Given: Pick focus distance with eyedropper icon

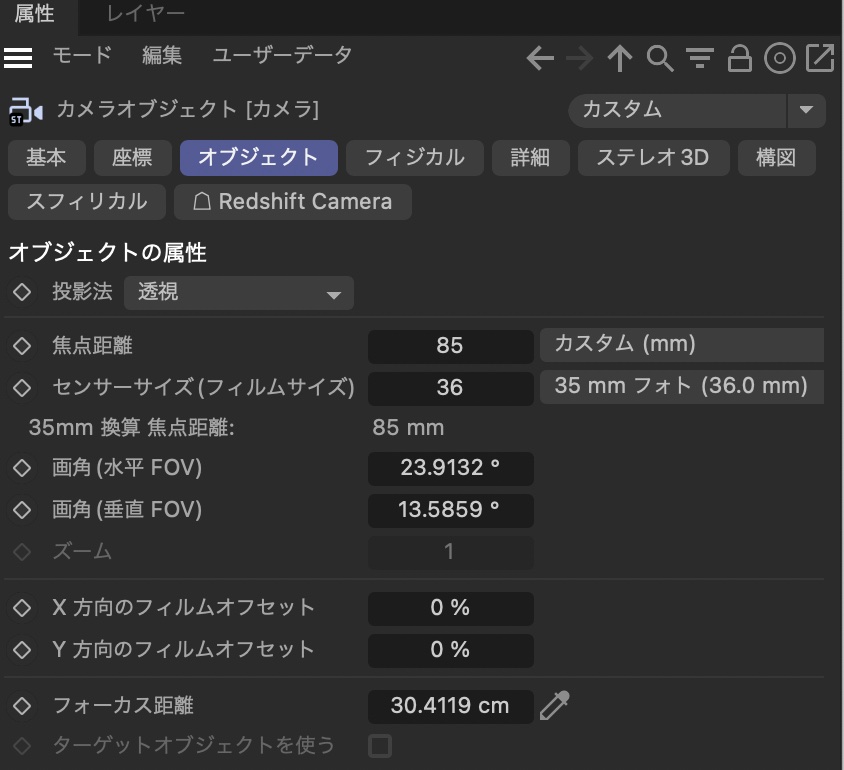Looking at the screenshot, I should pos(554,706).
